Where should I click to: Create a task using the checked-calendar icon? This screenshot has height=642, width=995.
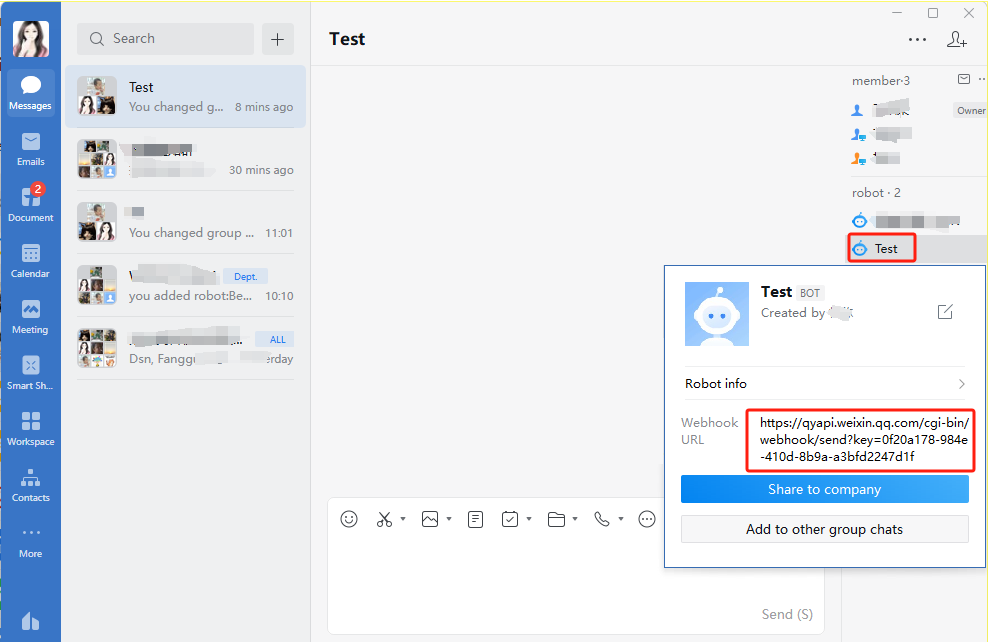[511, 518]
